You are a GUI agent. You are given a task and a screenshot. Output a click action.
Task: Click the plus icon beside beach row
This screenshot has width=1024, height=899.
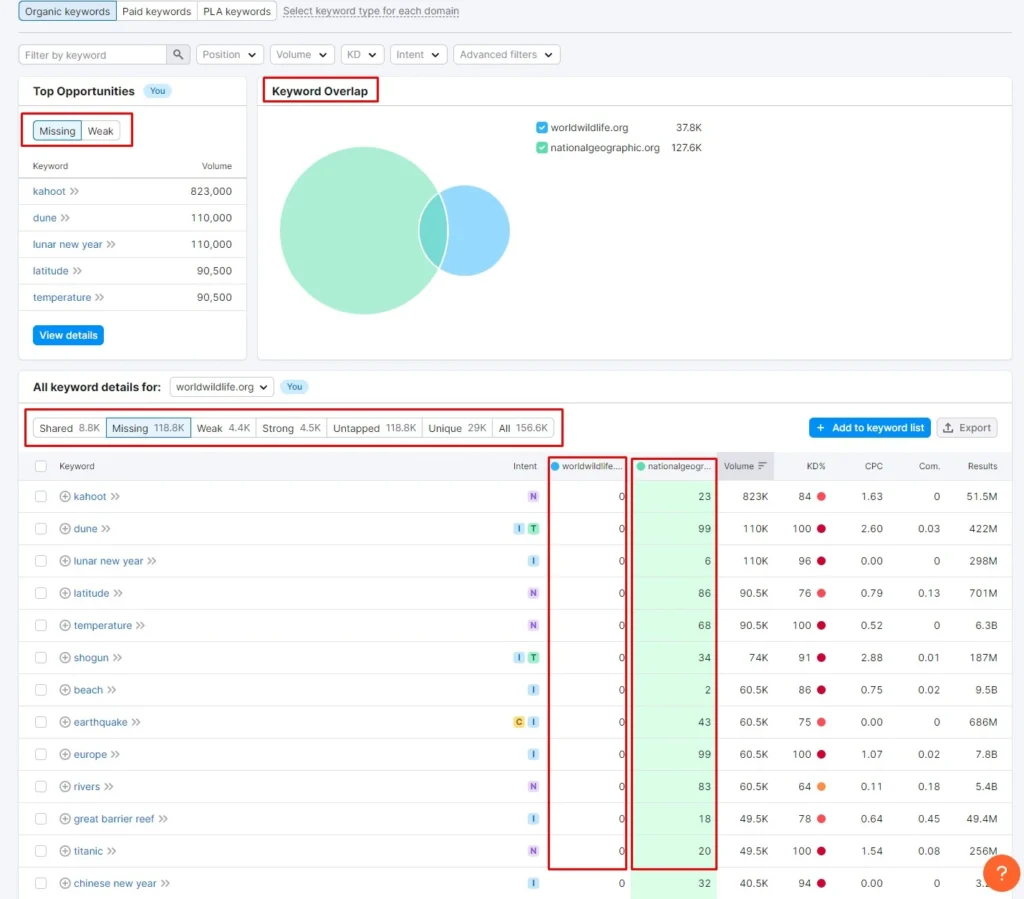pos(65,689)
